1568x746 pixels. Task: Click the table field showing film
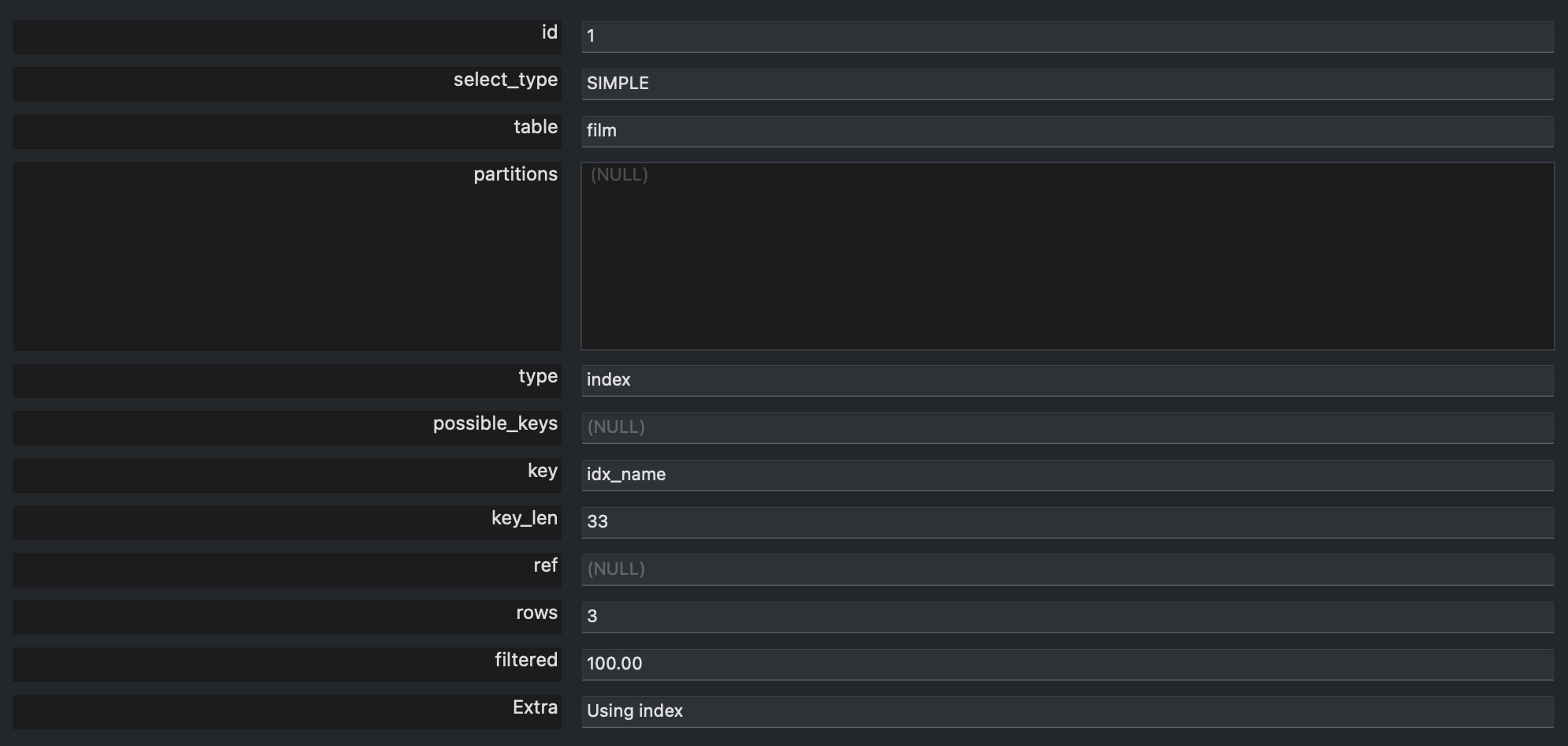1066,131
